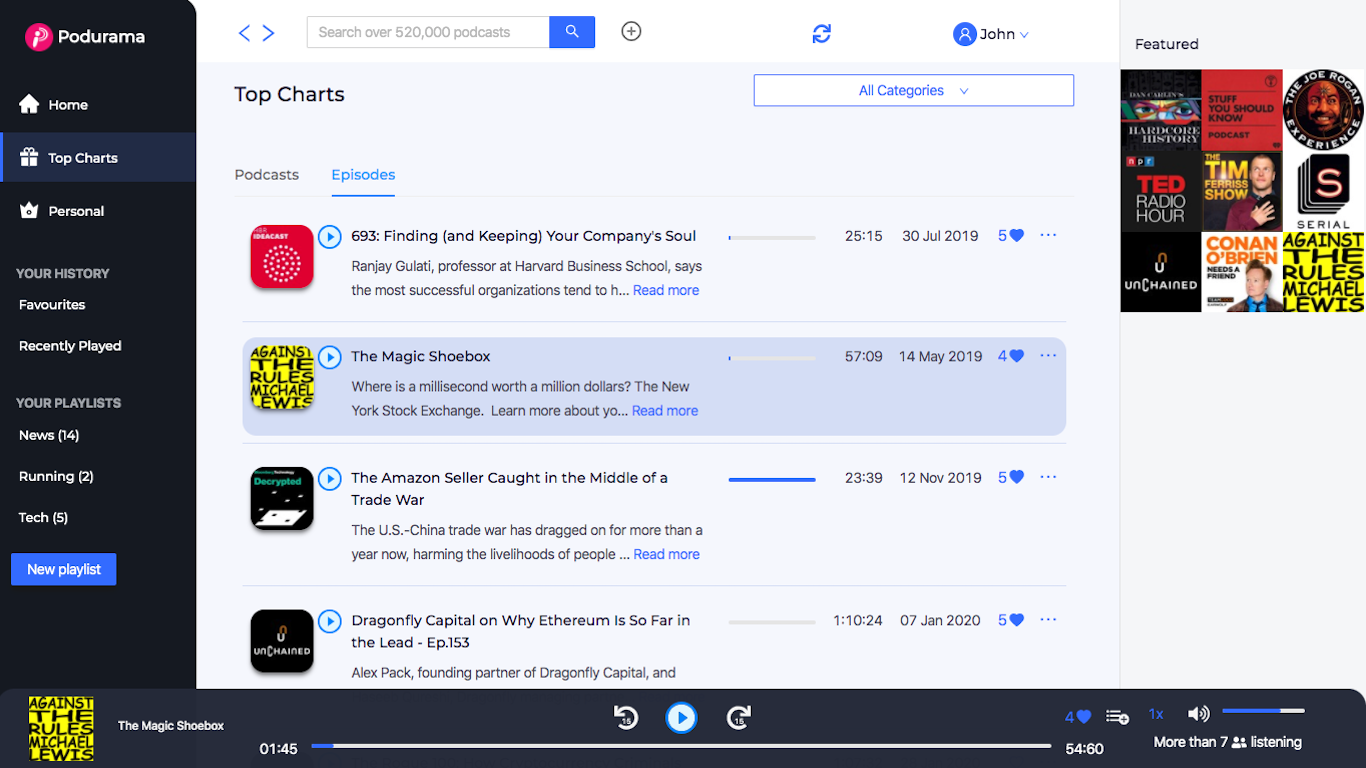1366x768 pixels.
Task: Open more options for episode 693
Action: tap(1048, 235)
